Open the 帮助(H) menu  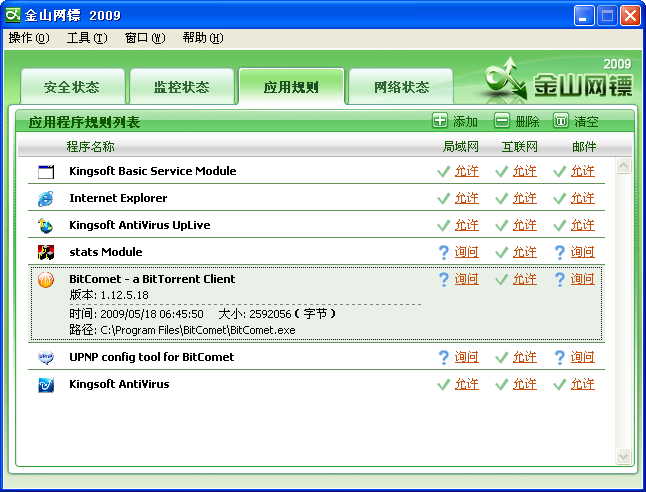pos(203,38)
